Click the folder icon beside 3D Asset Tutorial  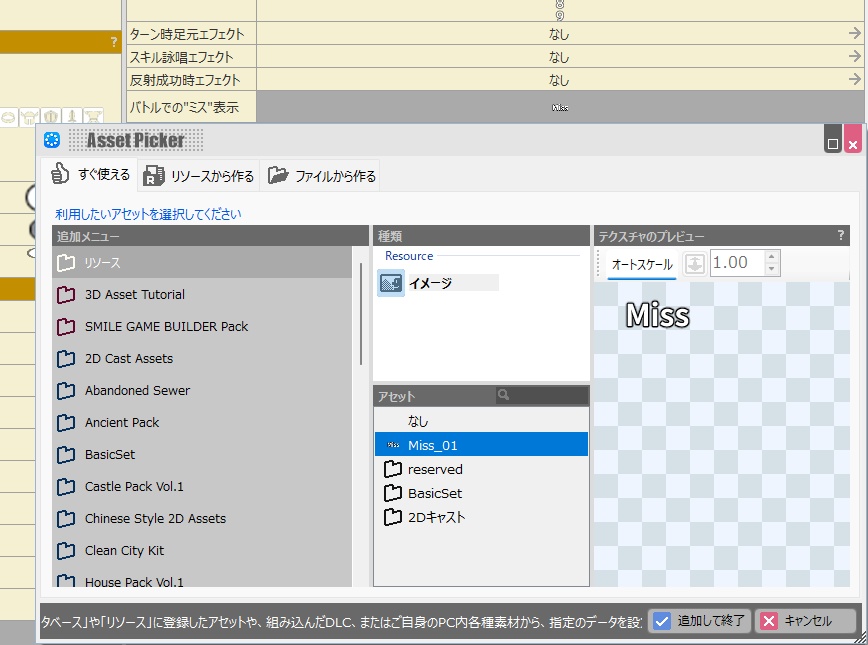click(66, 295)
